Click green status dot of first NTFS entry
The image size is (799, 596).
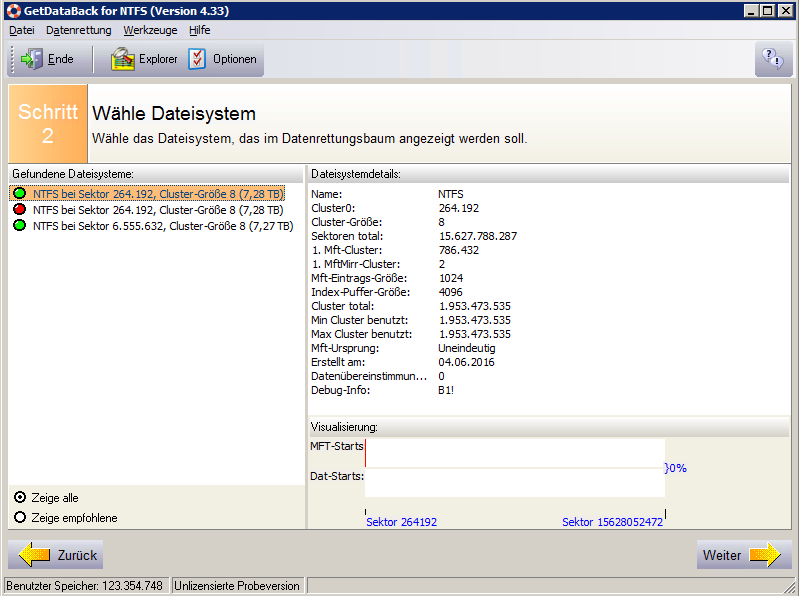click(x=19, y=194)
